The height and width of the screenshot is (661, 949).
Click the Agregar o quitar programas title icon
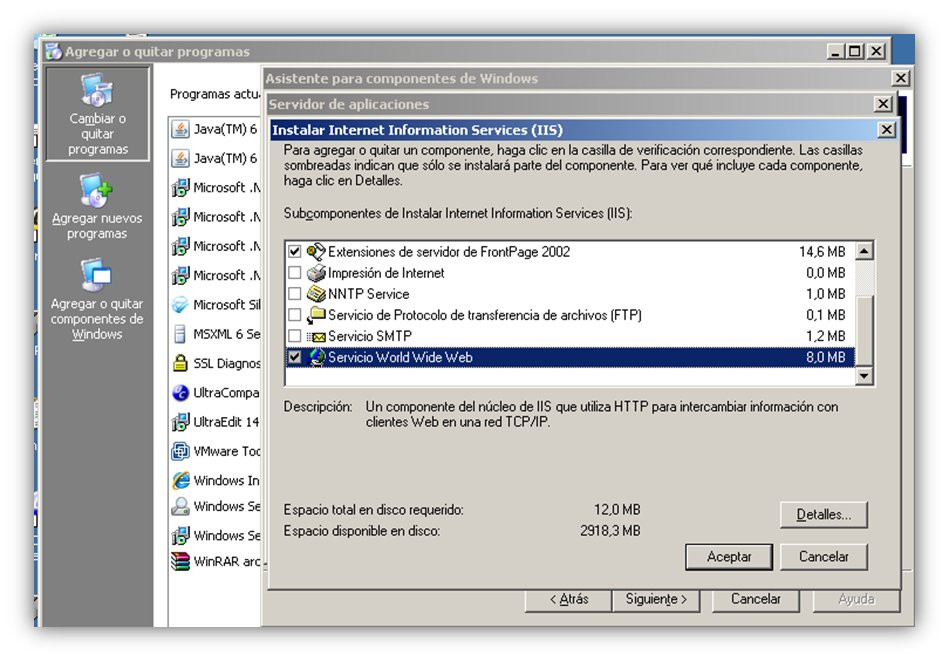click(54, 51)
